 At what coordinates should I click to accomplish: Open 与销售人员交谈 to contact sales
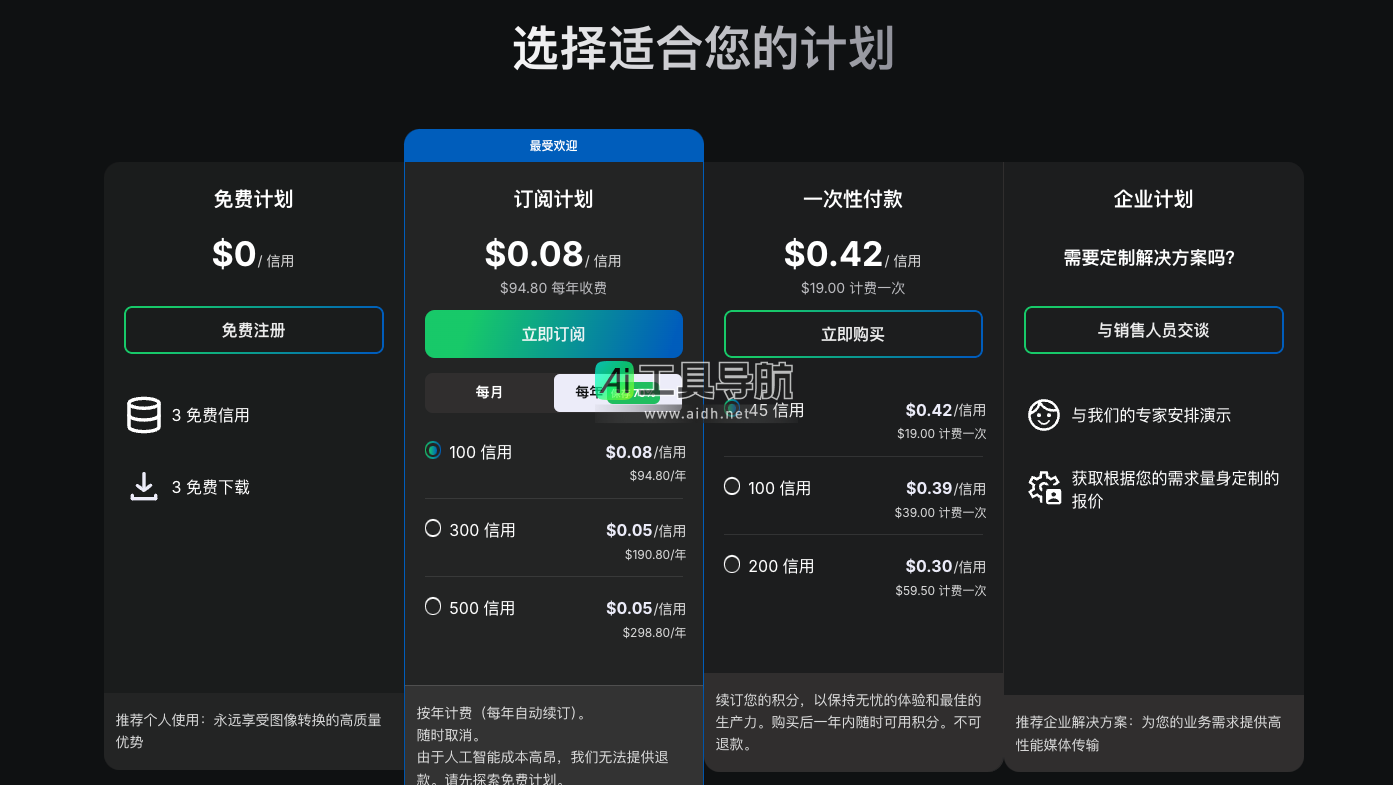coord(1153,330)
